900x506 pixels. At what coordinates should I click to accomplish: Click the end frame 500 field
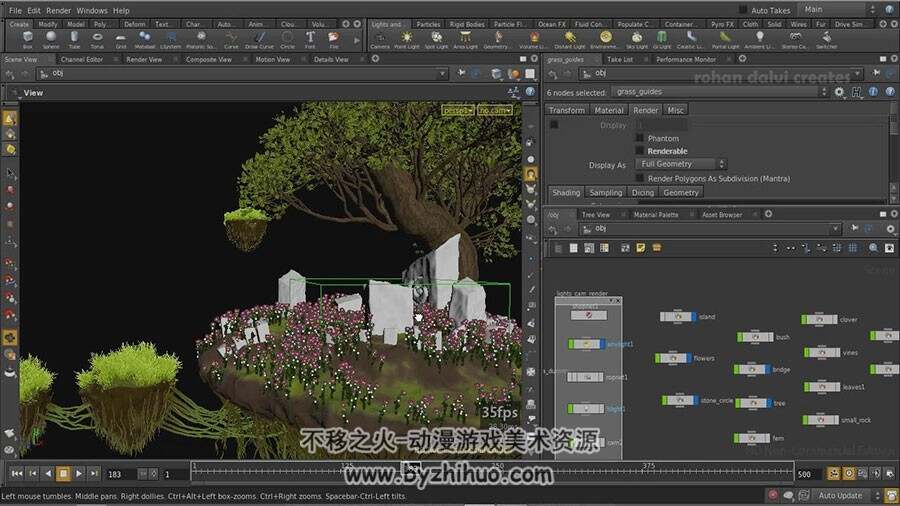(808, 474)
